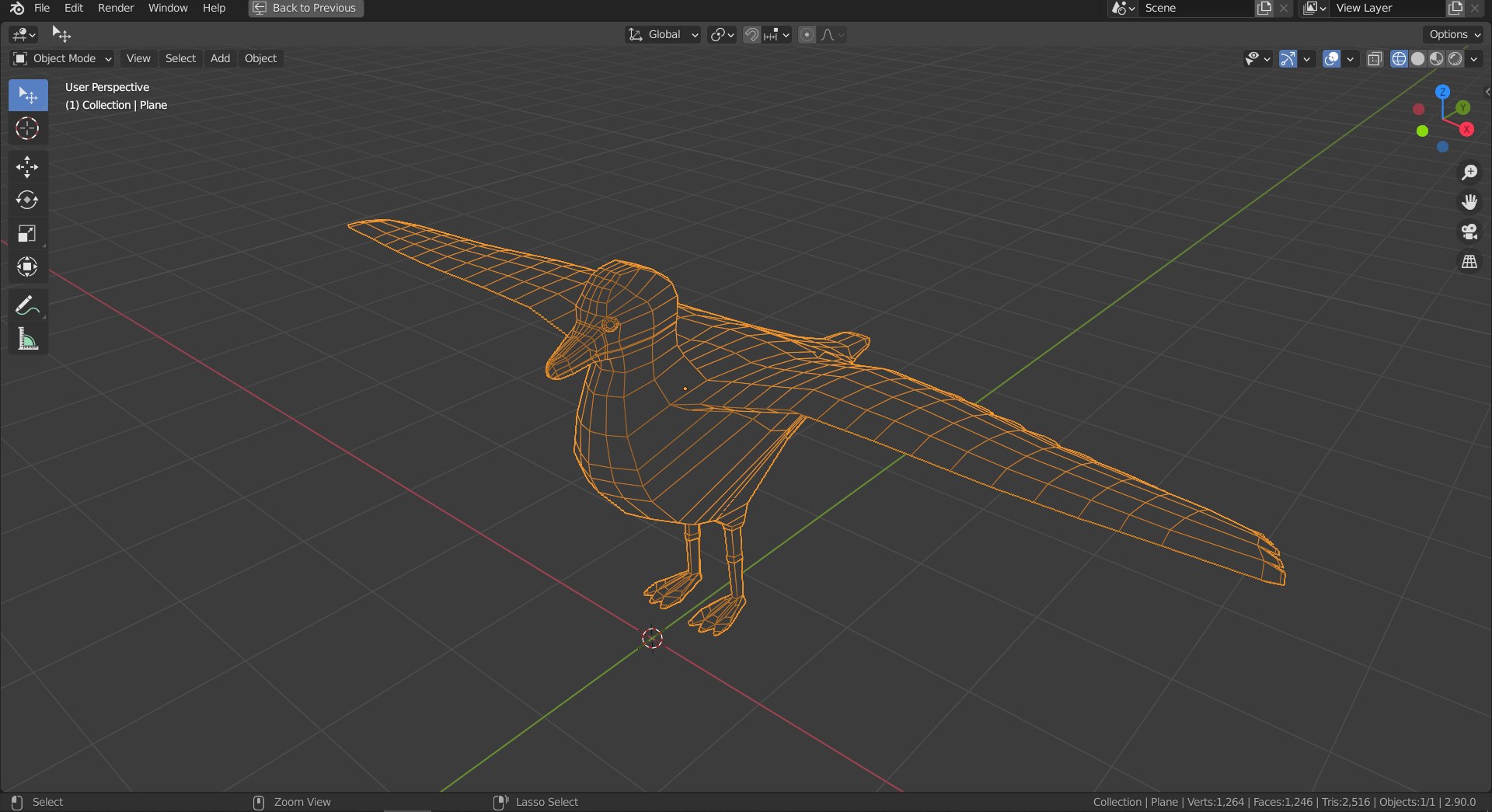Click the View Layer name field
The image size is (1492, 812).
coord(1387,8)
